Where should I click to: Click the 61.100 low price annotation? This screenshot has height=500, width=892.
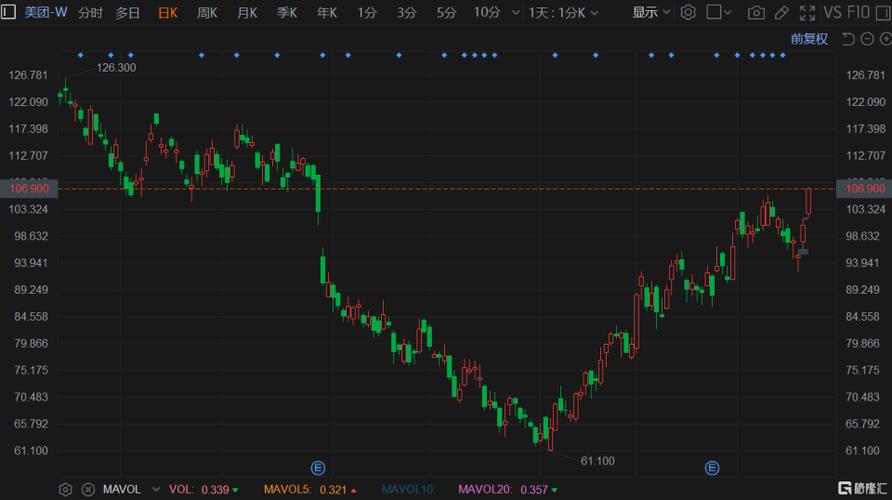coord(597,461)
